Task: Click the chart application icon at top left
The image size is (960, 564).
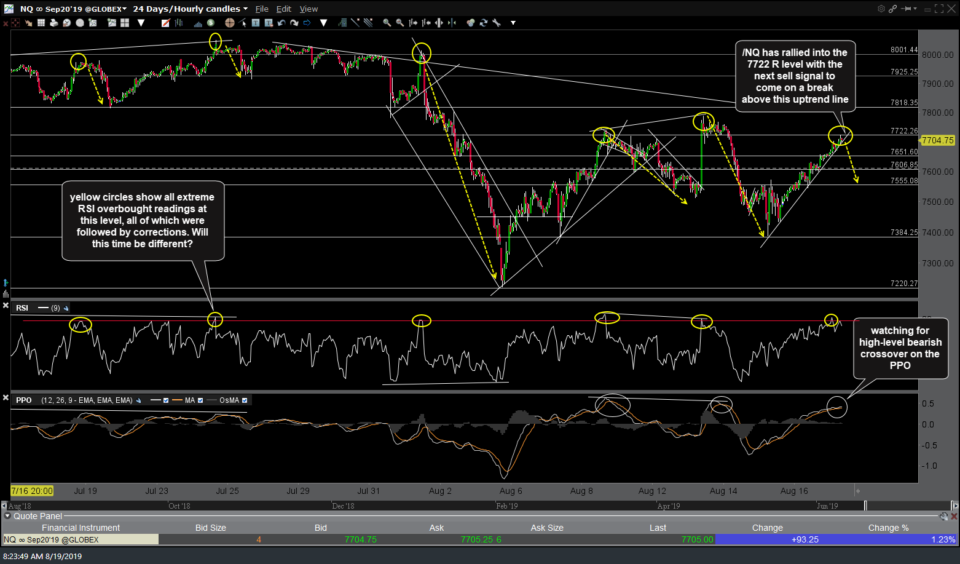Action: pos(9,9)
